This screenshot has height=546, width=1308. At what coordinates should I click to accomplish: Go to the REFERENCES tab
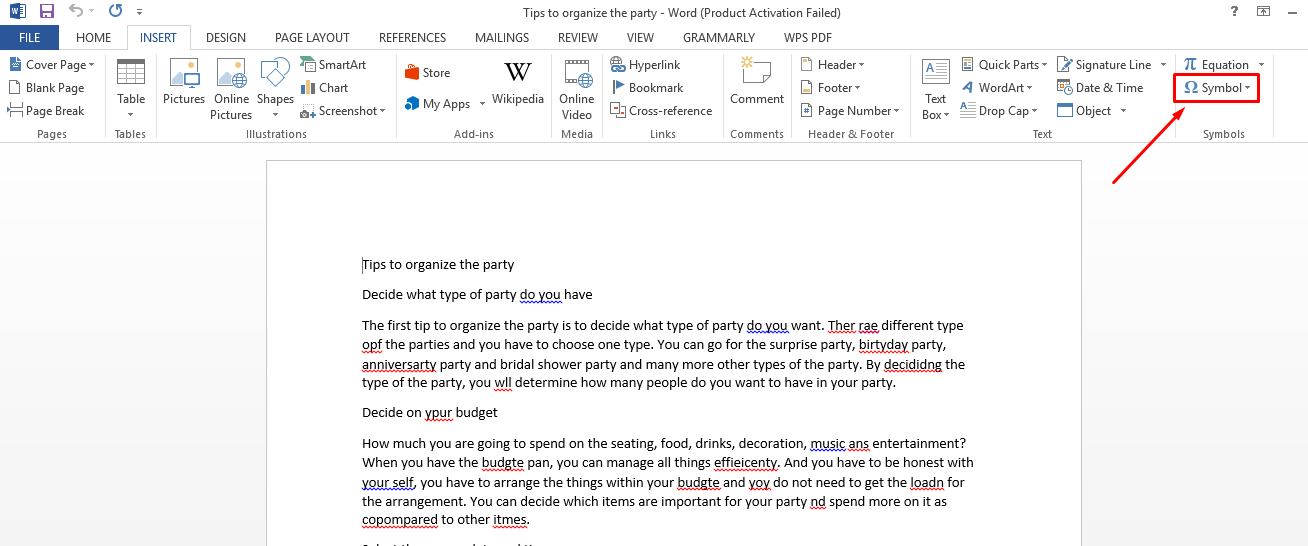click(x=412, y=38)
